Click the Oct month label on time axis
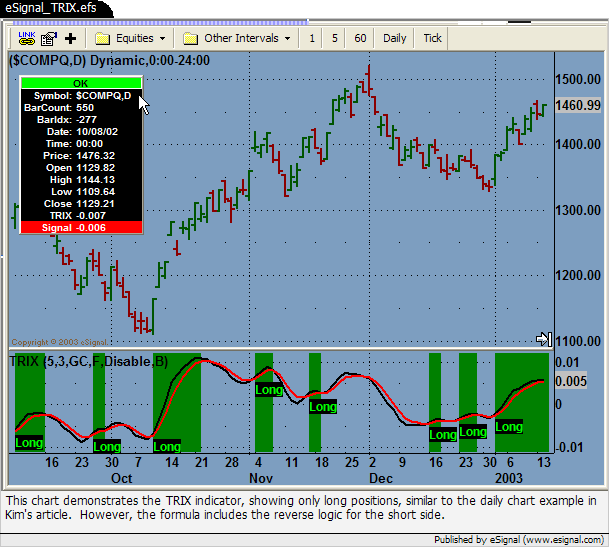609x547 pixels. (x=122, y=478)
